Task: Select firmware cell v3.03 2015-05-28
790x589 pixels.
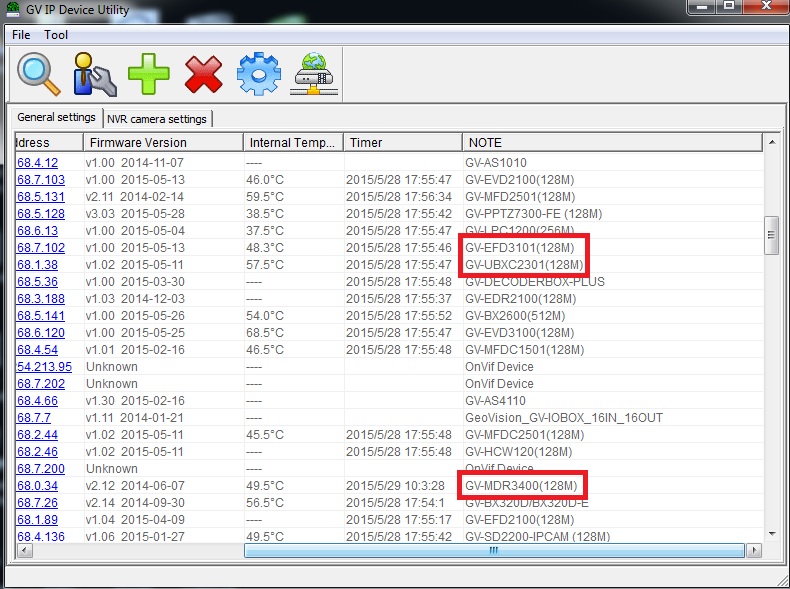Action: (135, 214)
